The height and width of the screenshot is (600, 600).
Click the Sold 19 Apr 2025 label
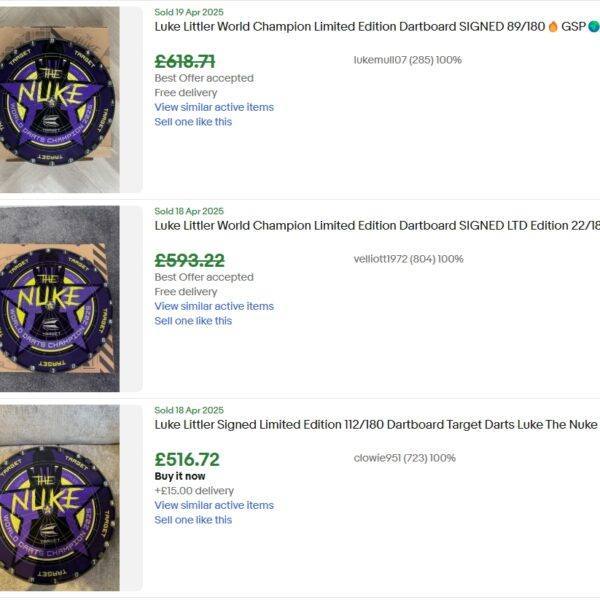click(189, 12)
